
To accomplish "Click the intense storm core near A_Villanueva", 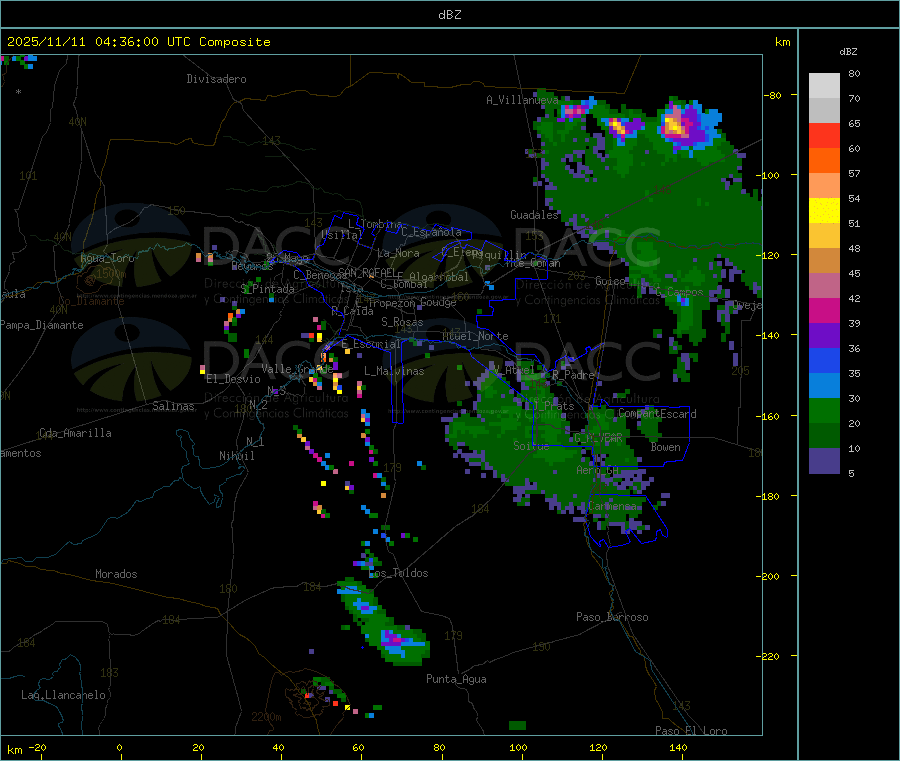I will click(676, 124).
